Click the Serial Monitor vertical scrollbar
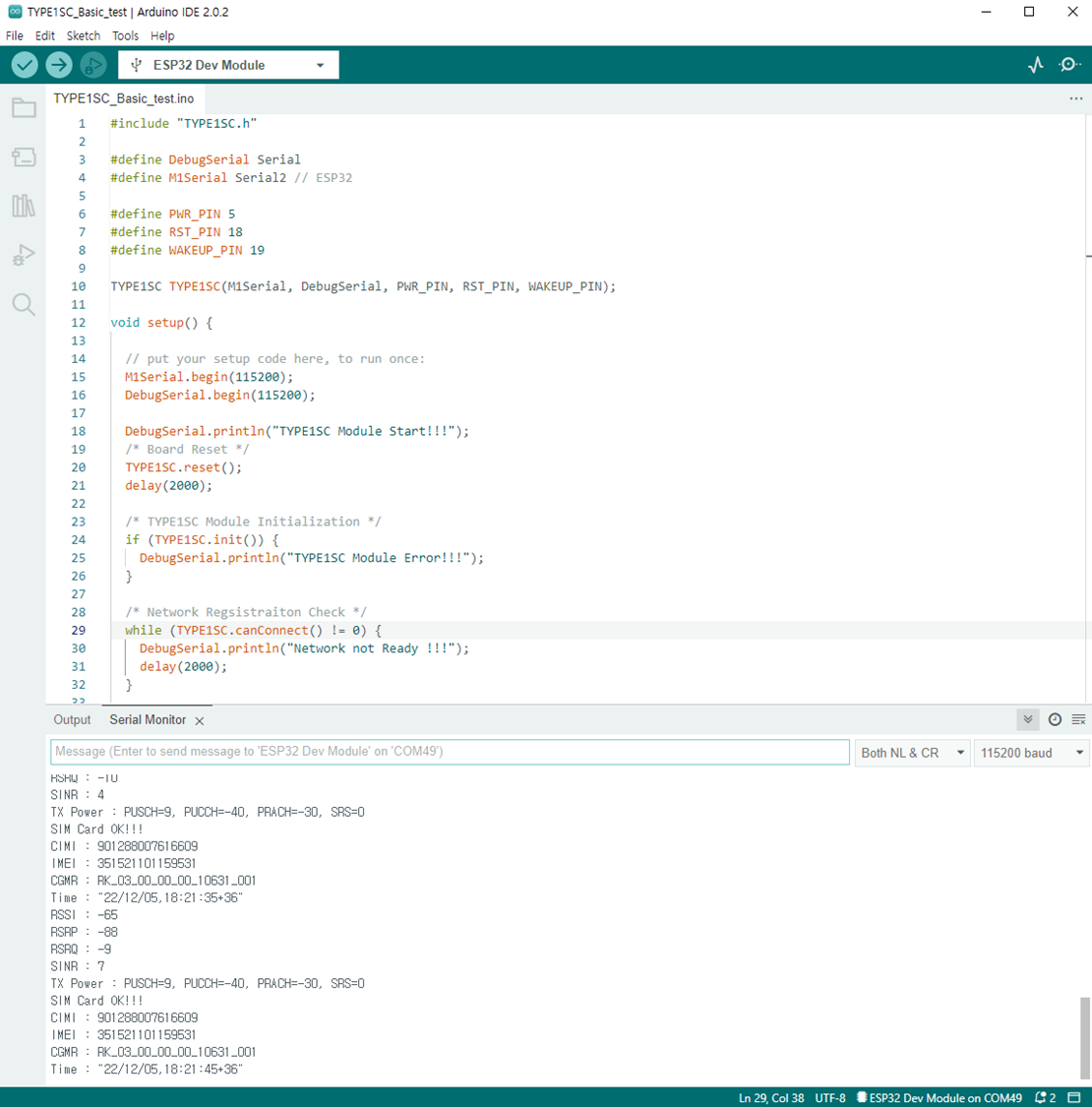Screen dimensions: 1092x1107 coord(1085,1038)
